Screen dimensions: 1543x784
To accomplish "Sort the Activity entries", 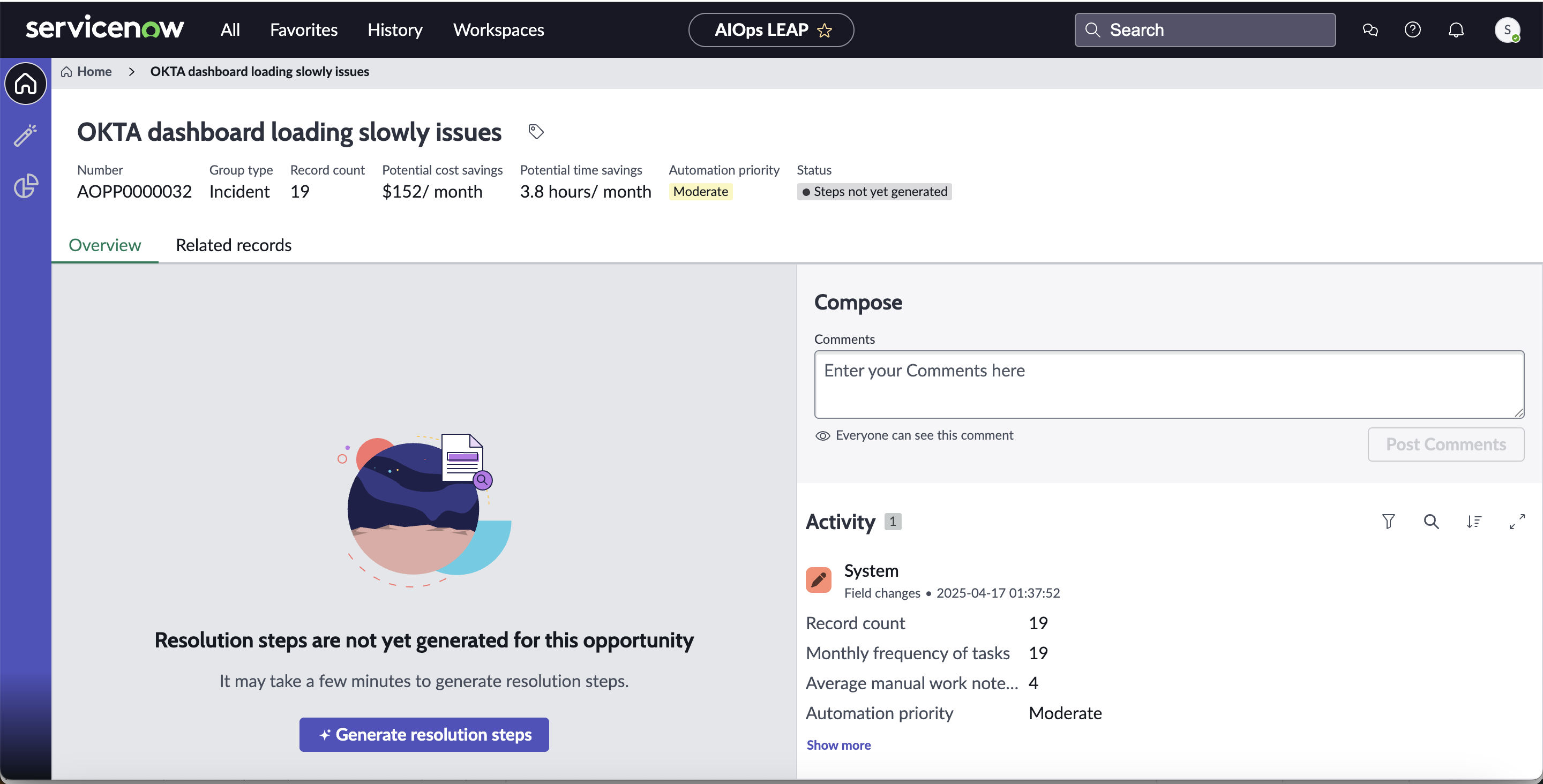I will [1474, 522].
